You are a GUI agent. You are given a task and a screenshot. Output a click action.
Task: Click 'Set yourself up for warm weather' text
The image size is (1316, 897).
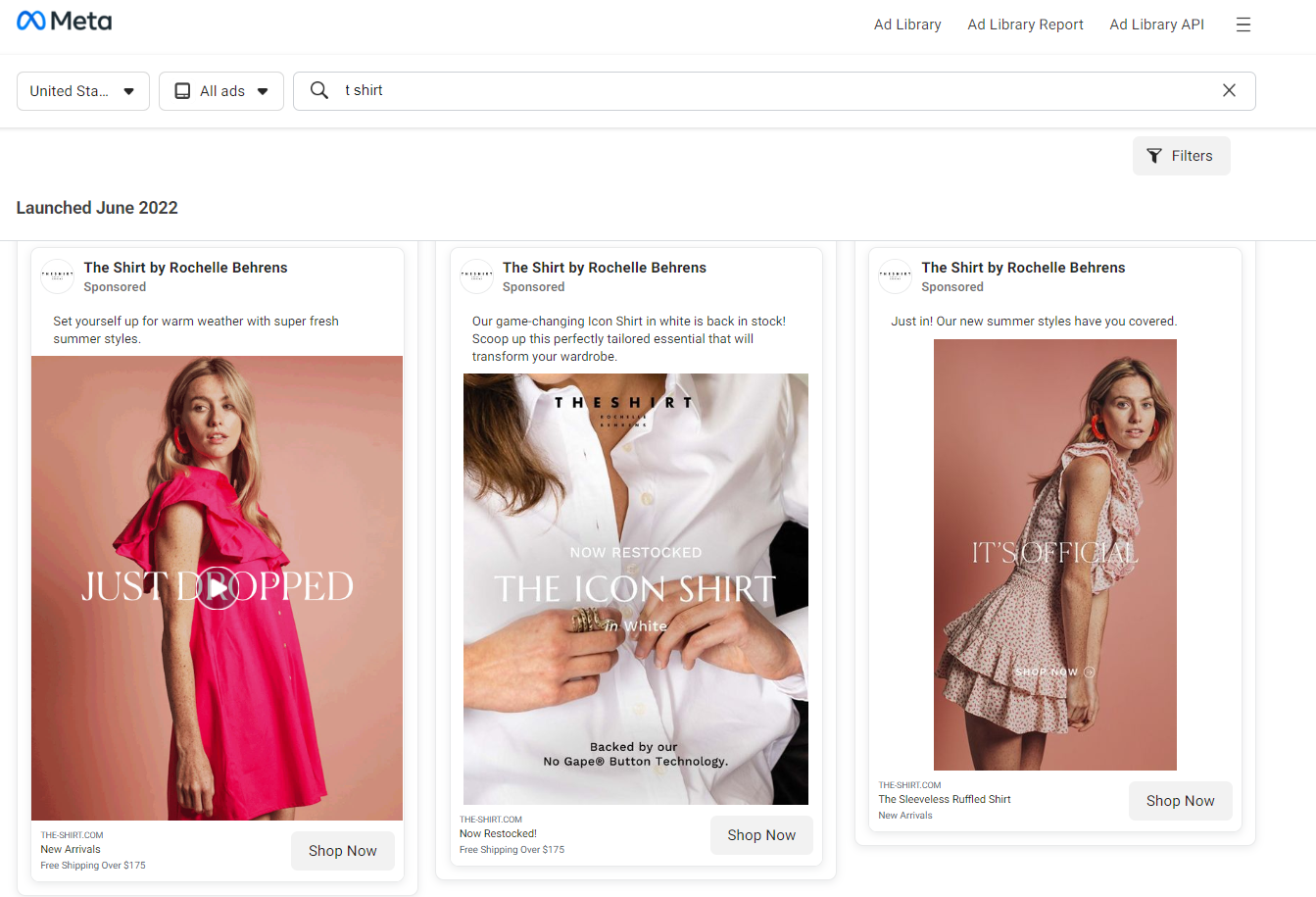[196, 330]
